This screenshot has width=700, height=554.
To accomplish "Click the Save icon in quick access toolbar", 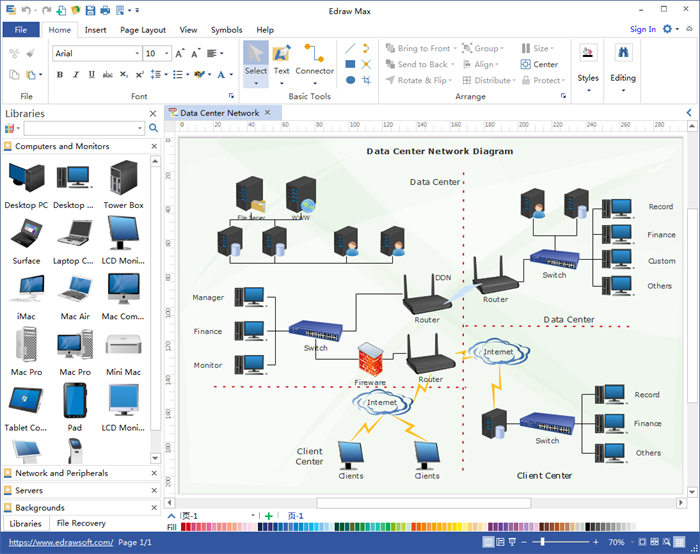I will click(x=90, y=10).
